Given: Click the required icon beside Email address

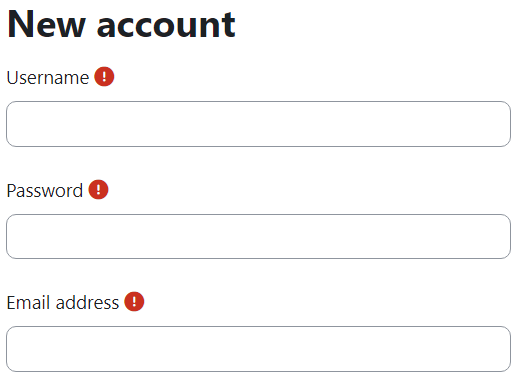Looking at the screenshot, I should (134, 302).
